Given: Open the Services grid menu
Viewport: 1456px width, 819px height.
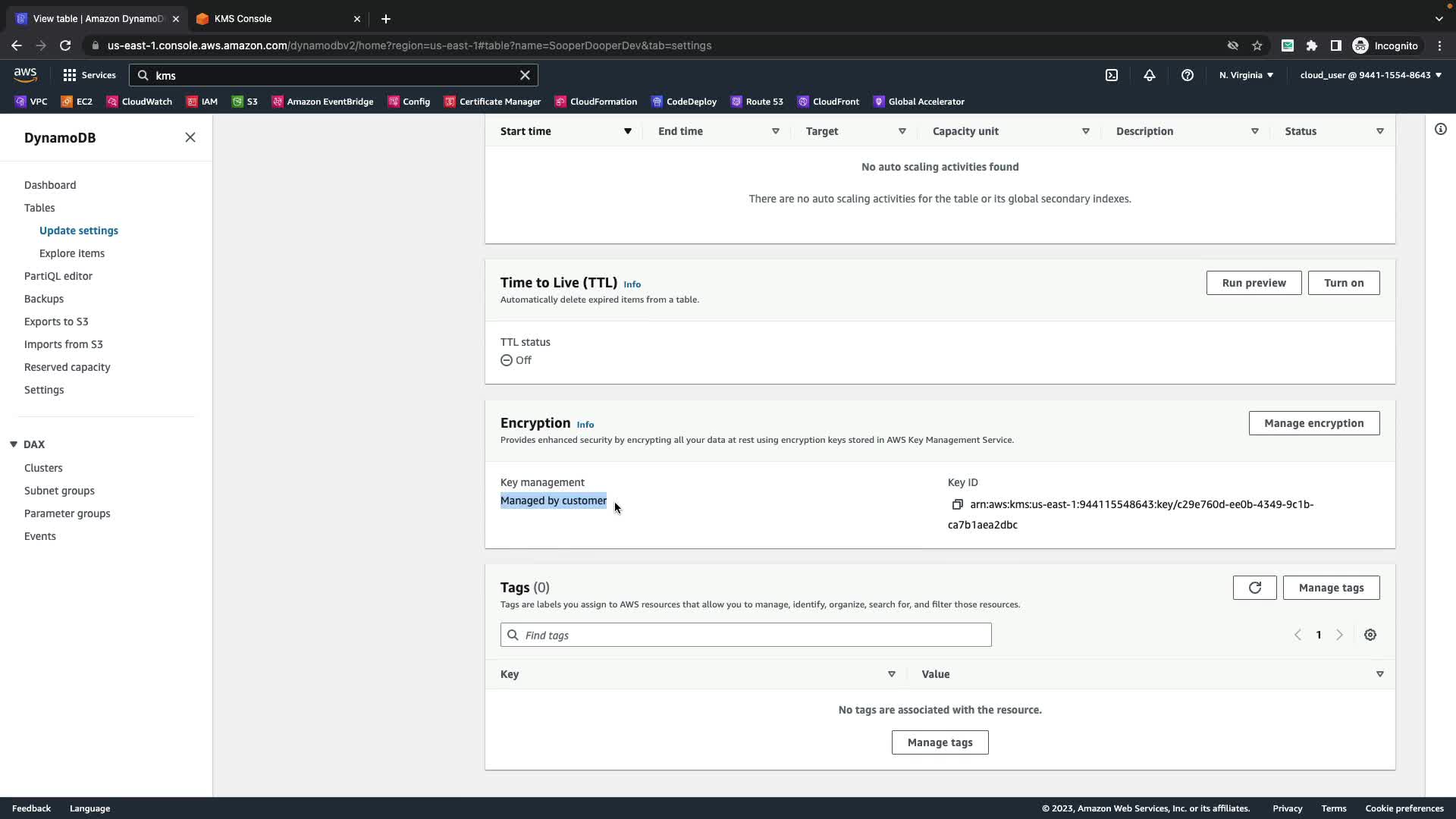Looking at the screenshot, I should [x=89, y=75].
